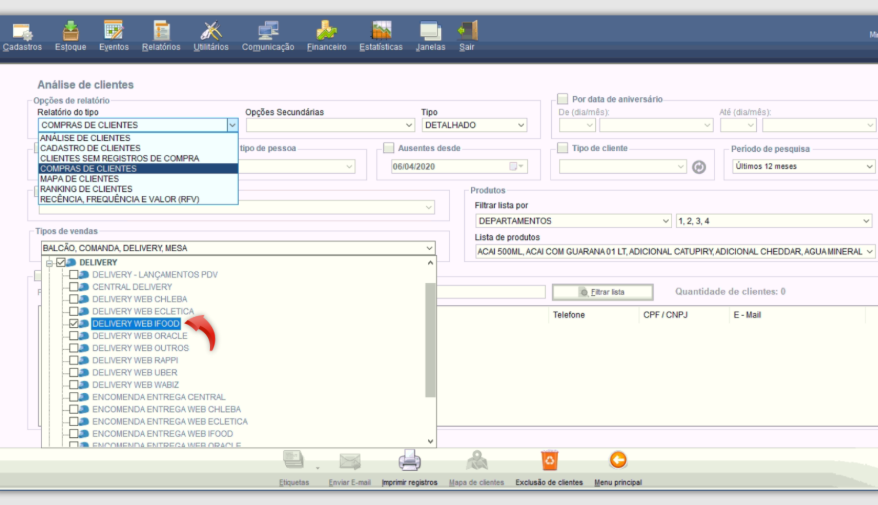Click scroll-up arrow of sales type tree

click(x=430, y=263)
